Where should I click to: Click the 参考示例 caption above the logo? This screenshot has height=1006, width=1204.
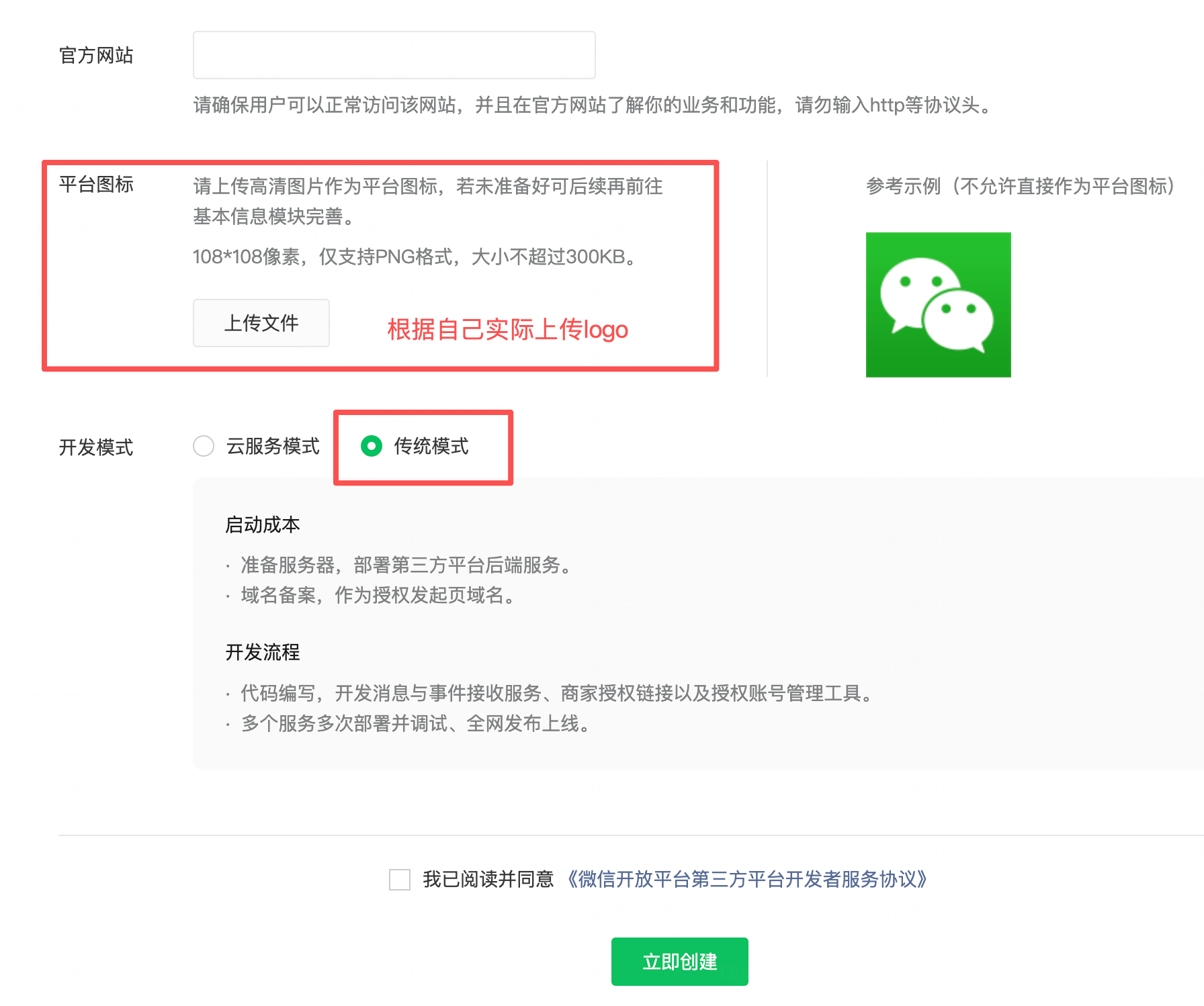(x=1019, y=186)
